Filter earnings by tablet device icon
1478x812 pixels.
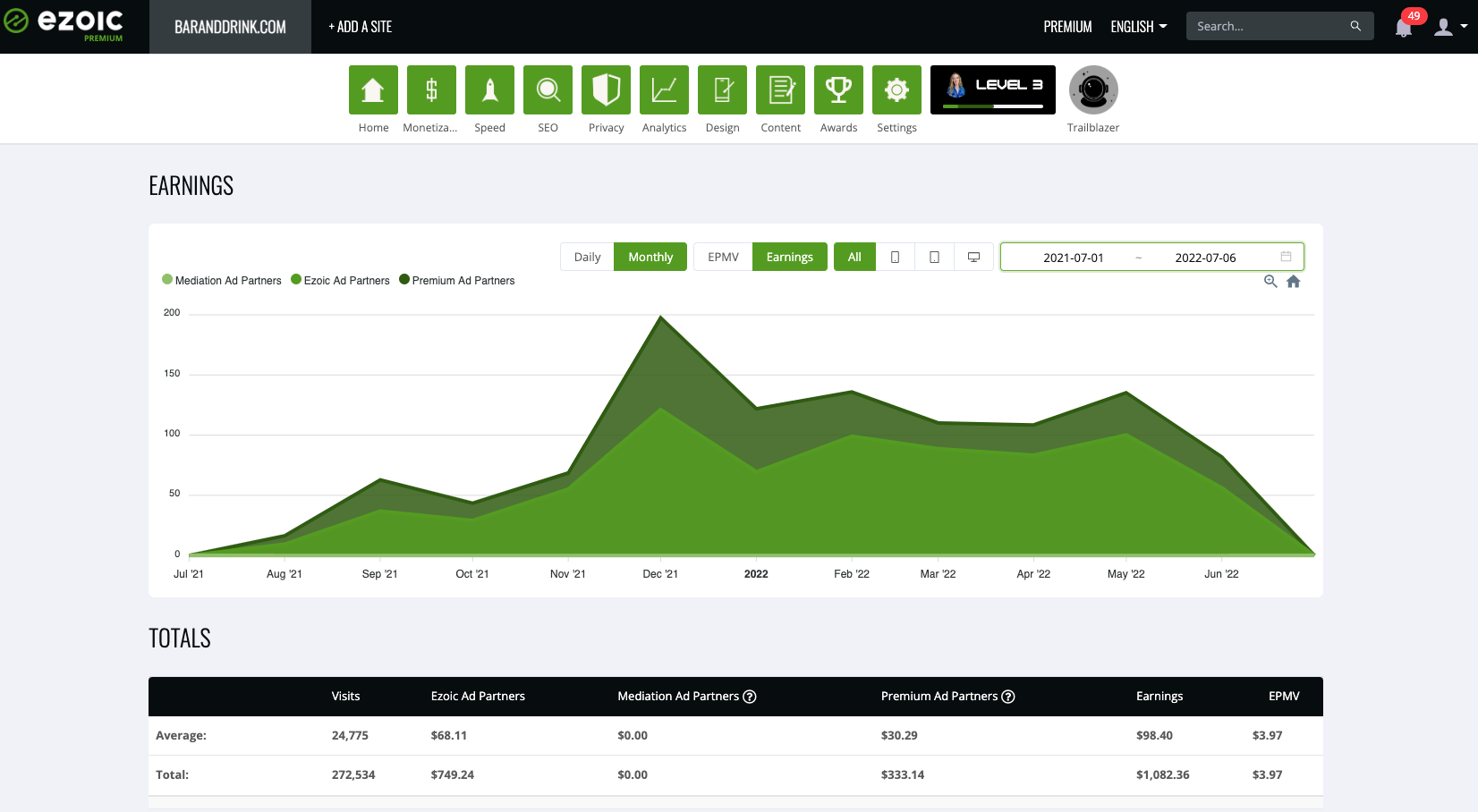pos(934,257)
